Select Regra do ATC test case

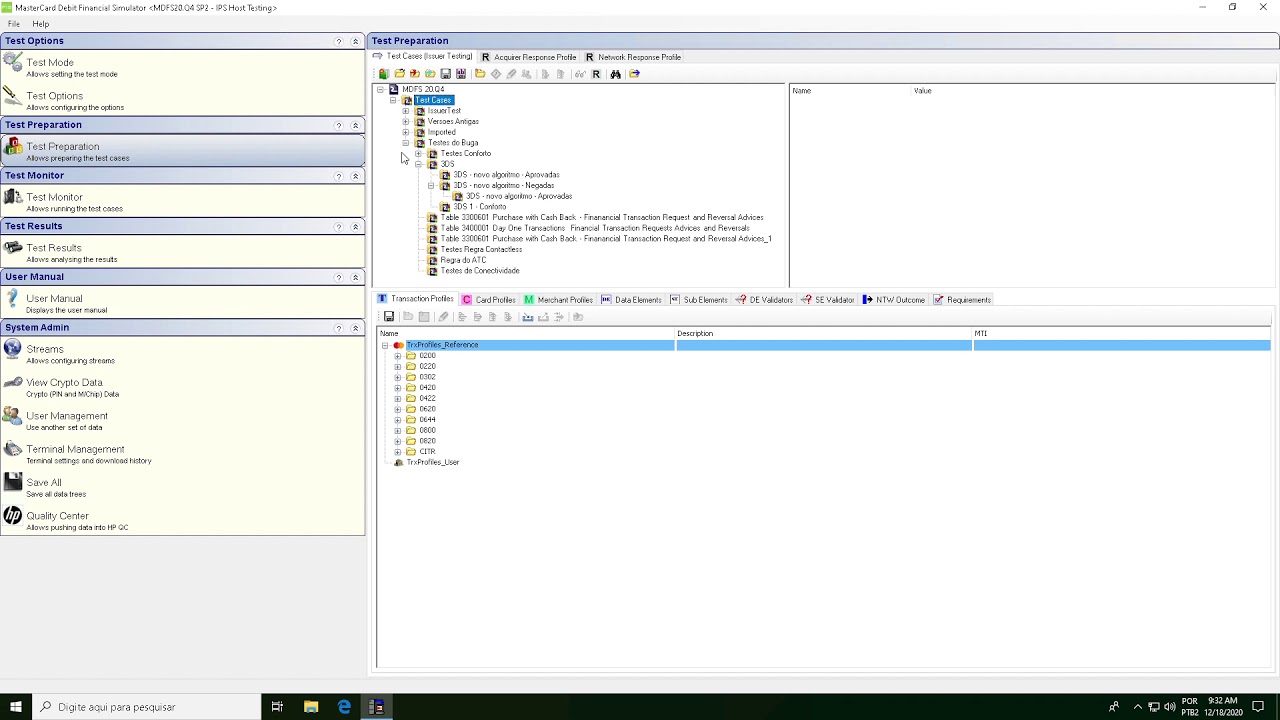point(463,260)
